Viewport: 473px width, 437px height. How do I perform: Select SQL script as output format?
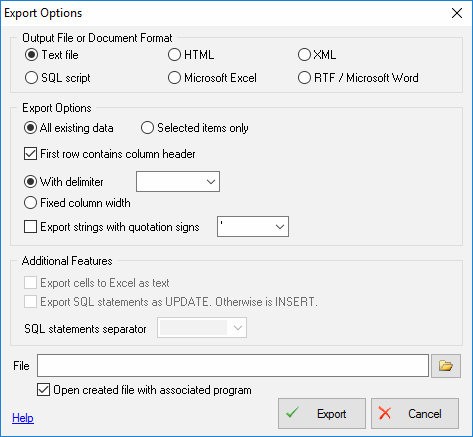click(x=57, y=78)
